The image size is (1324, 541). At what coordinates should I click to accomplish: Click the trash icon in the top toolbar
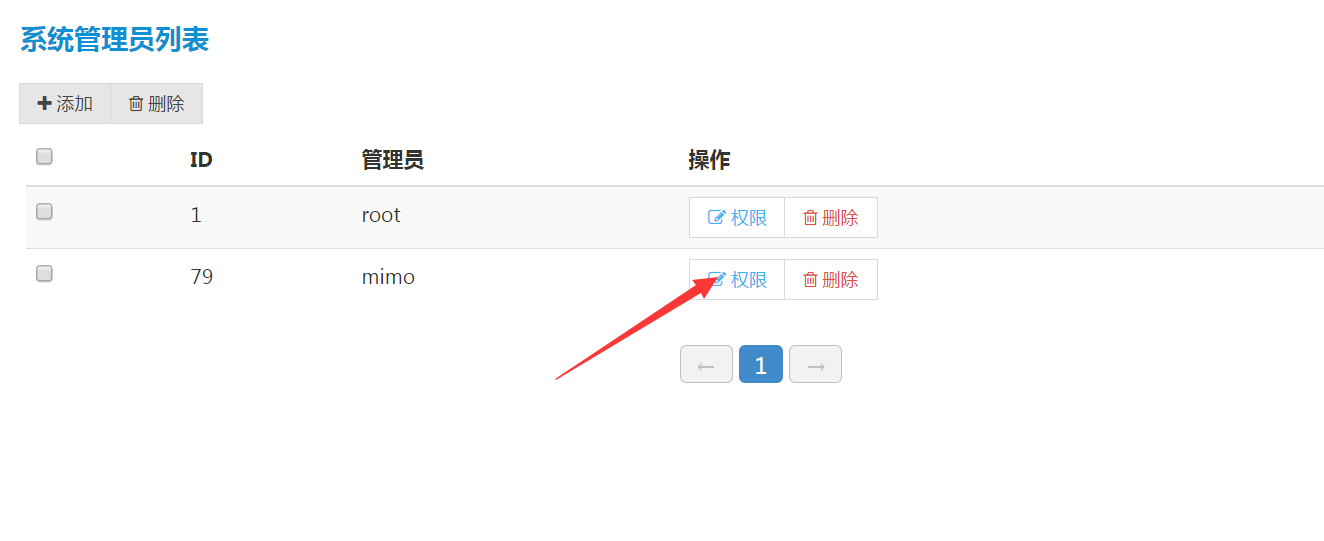[x=136, y=104]
